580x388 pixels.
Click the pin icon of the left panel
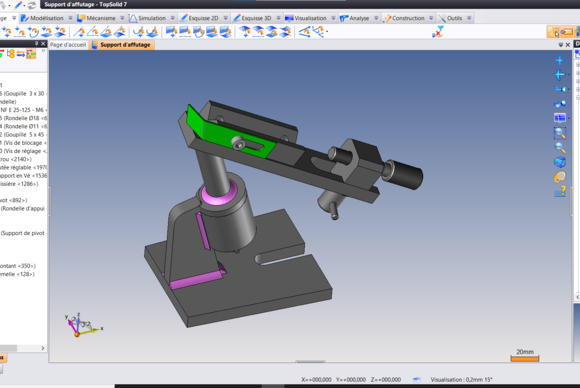(36, 44)
